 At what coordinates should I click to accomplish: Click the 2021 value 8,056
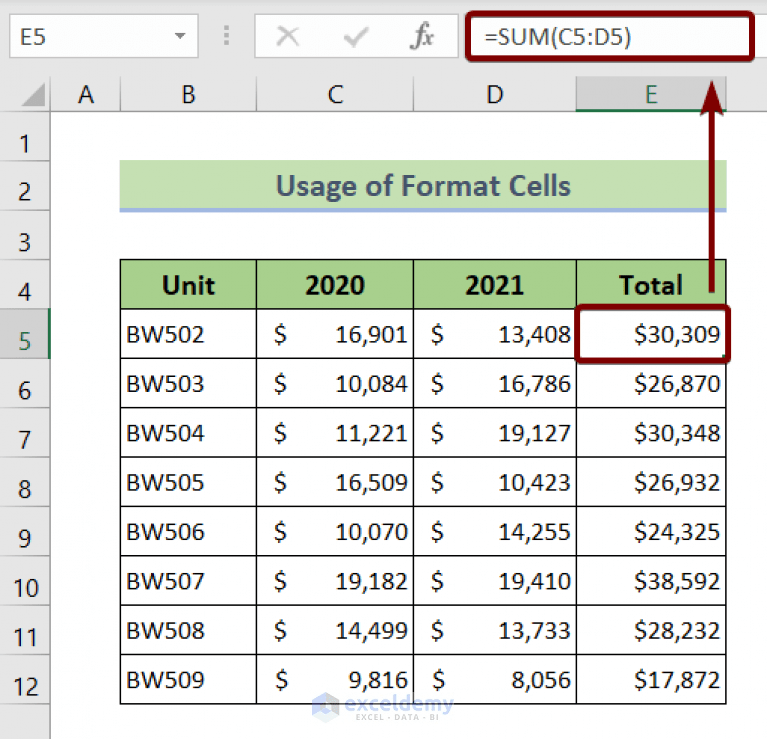pyautogui.click(x=495, y=680)
